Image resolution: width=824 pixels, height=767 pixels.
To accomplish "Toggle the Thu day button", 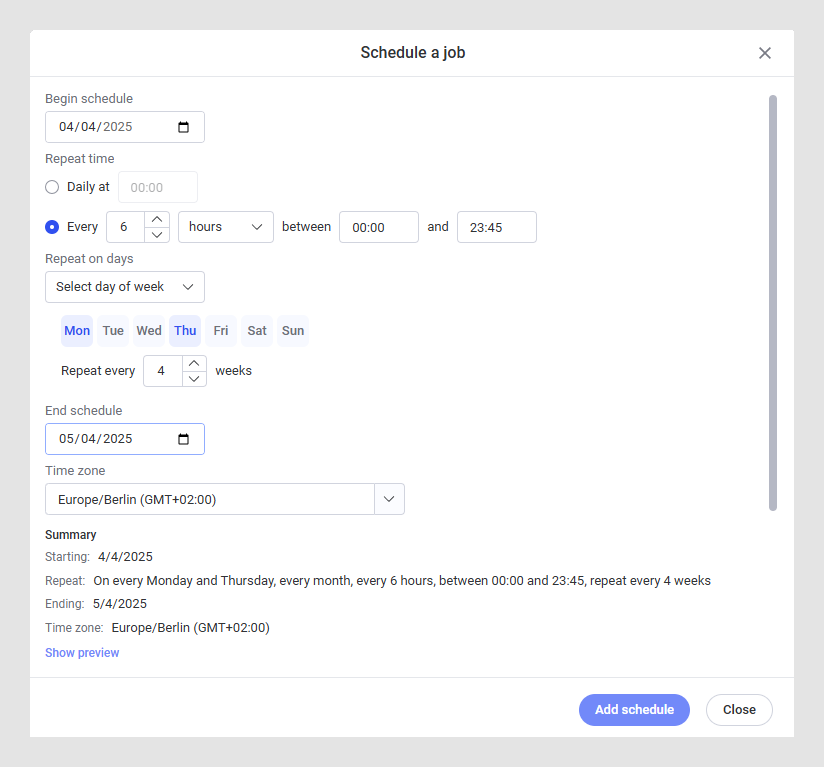I will (185, 331).
